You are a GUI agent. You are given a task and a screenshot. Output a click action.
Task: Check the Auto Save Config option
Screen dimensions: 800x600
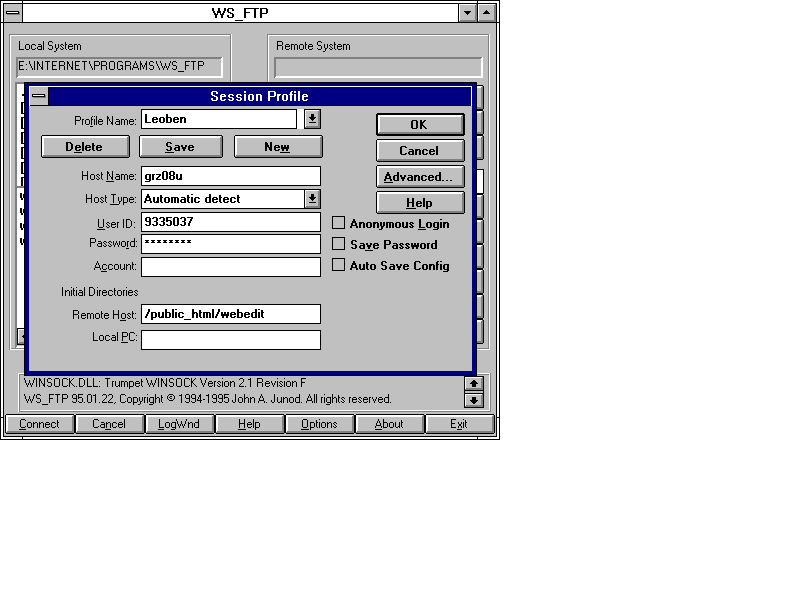[338, 265]
